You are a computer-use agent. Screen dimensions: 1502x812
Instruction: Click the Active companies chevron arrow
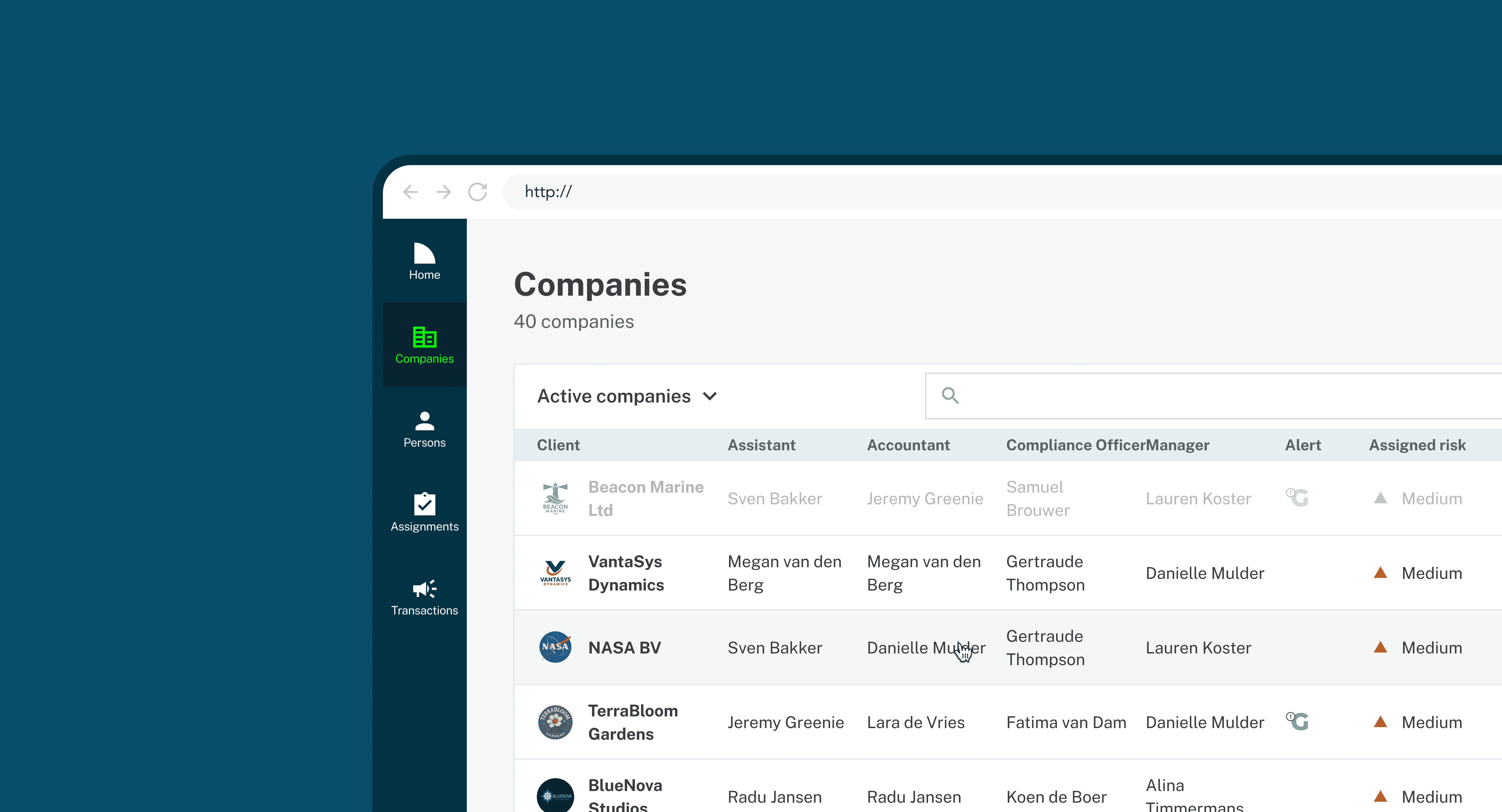(x=710, y=396)
